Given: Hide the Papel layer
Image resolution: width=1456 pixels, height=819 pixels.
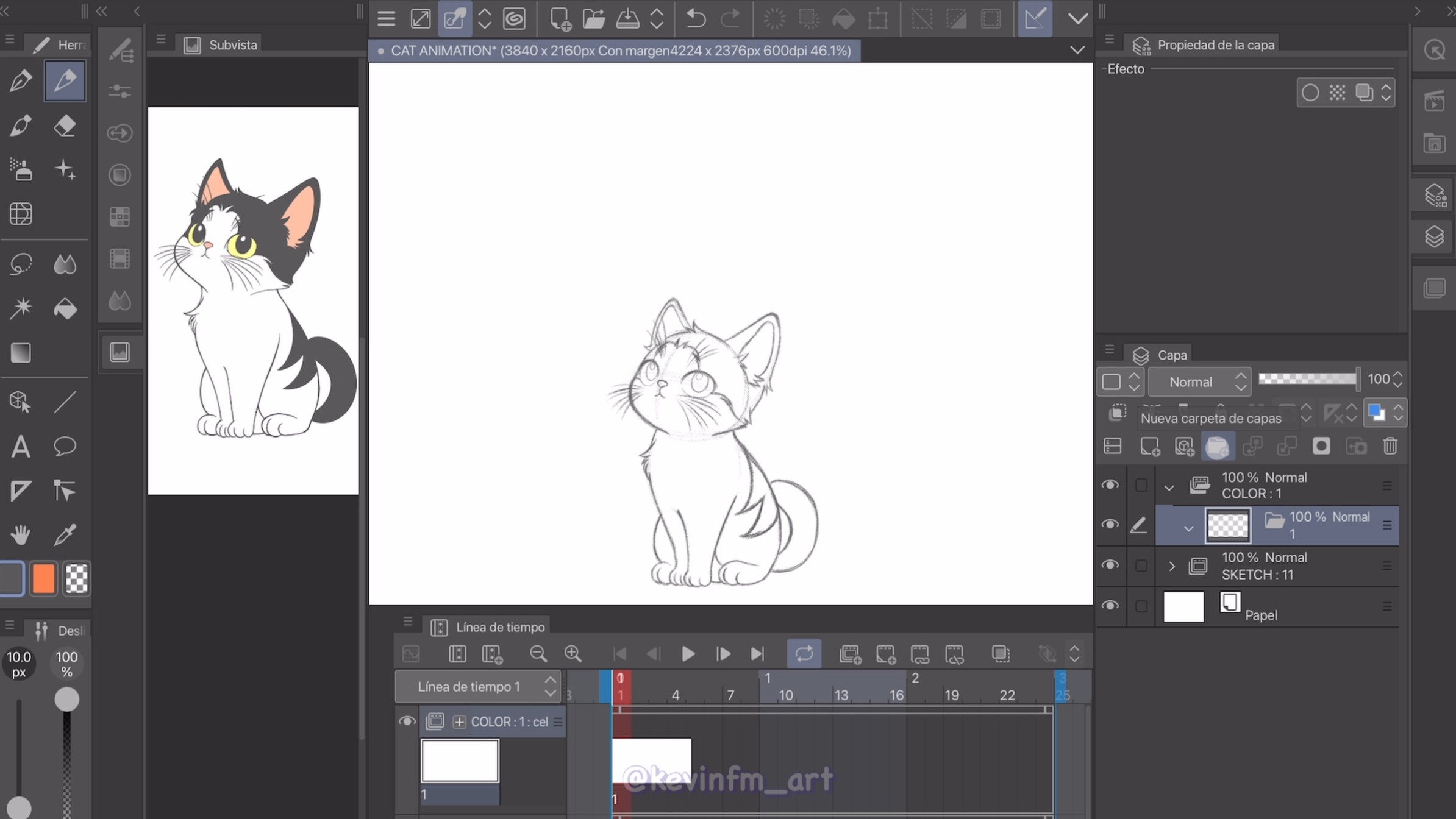Looking at the screenshot, I should tap(1110, 606).
